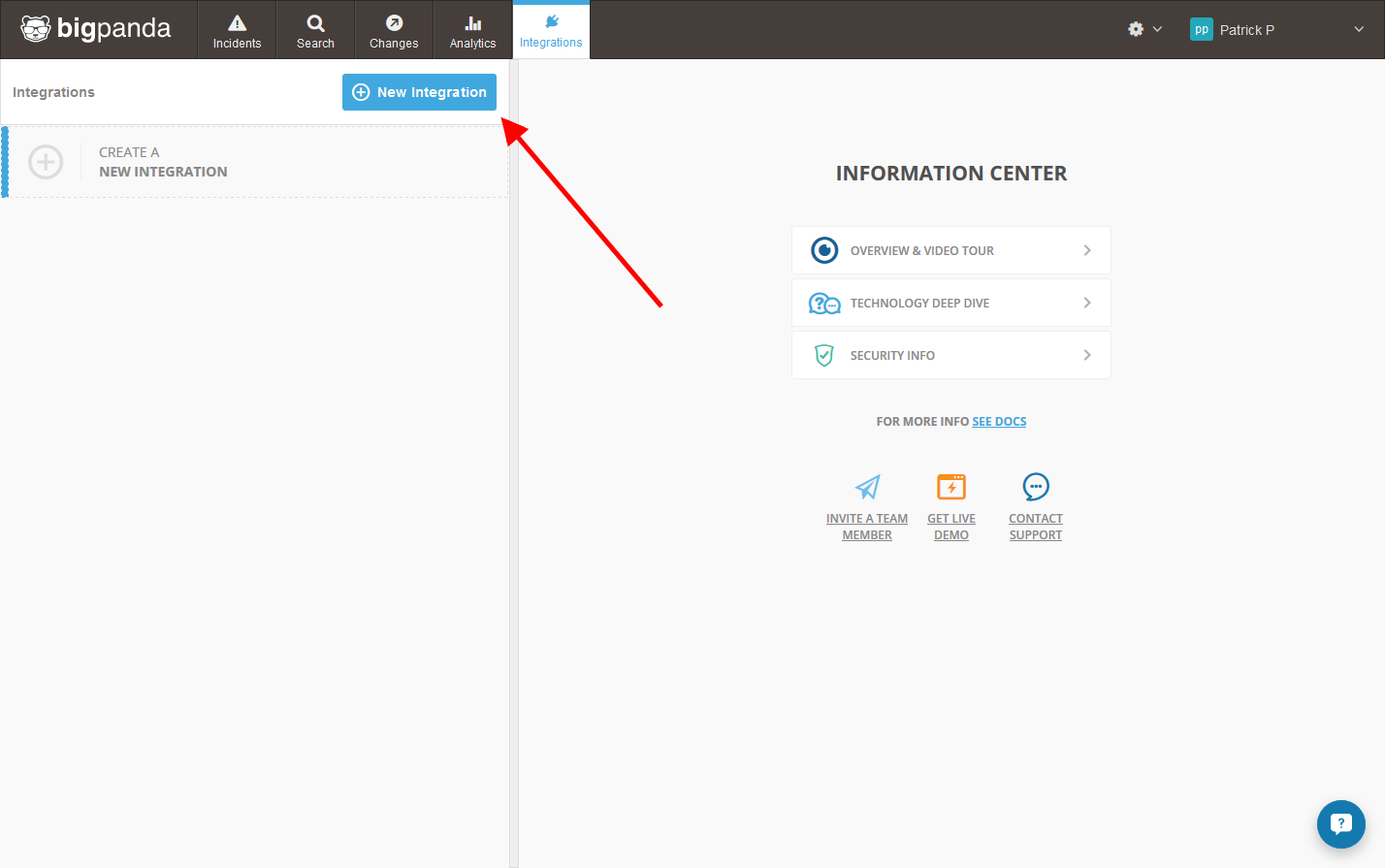Switch to the Analytics tab
Image resolution: width=1385 pixels, height=868 pixels.
point(472,31)
